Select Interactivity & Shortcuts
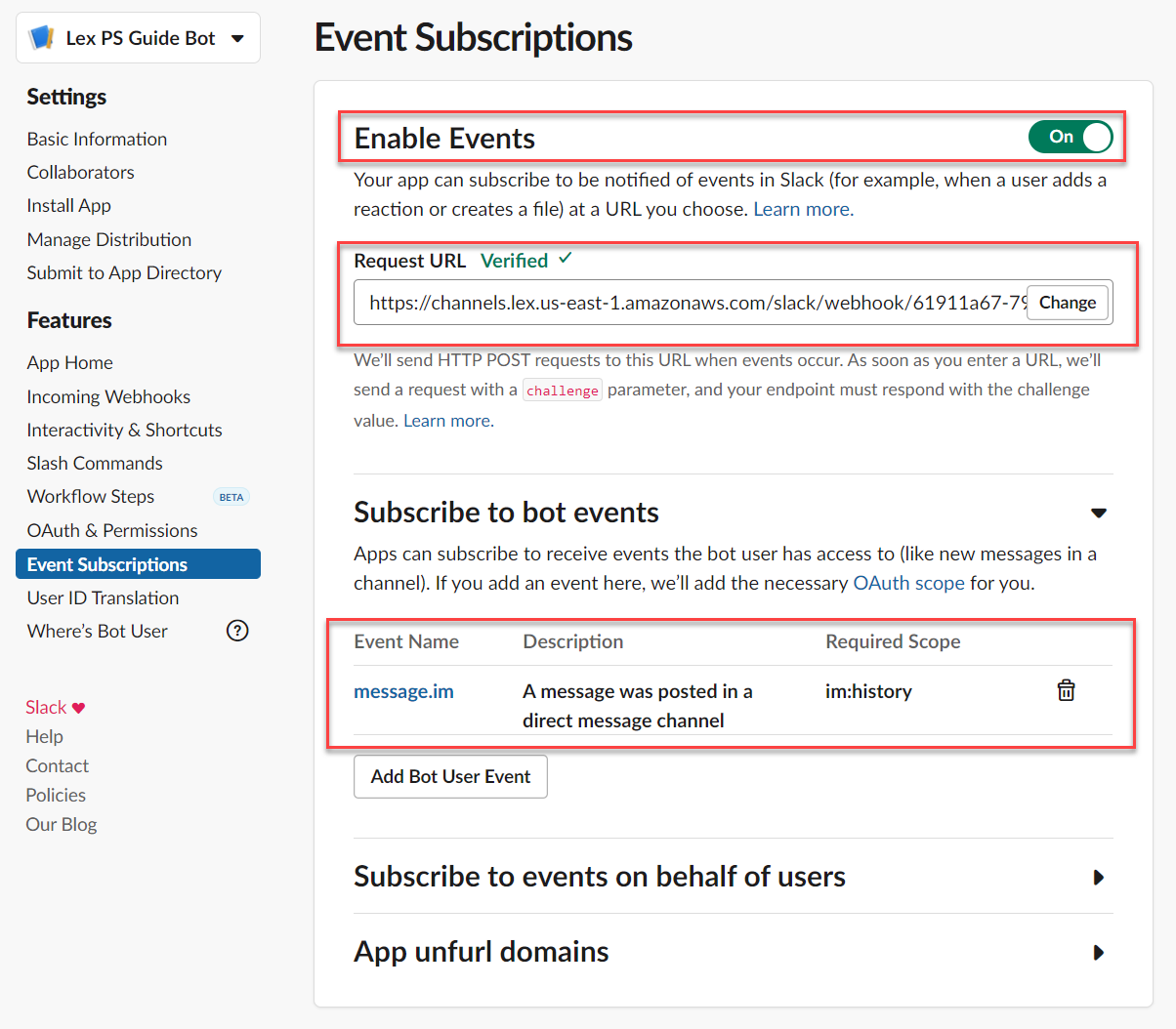Screen dimensions: 1176x1029 (125, 430)
